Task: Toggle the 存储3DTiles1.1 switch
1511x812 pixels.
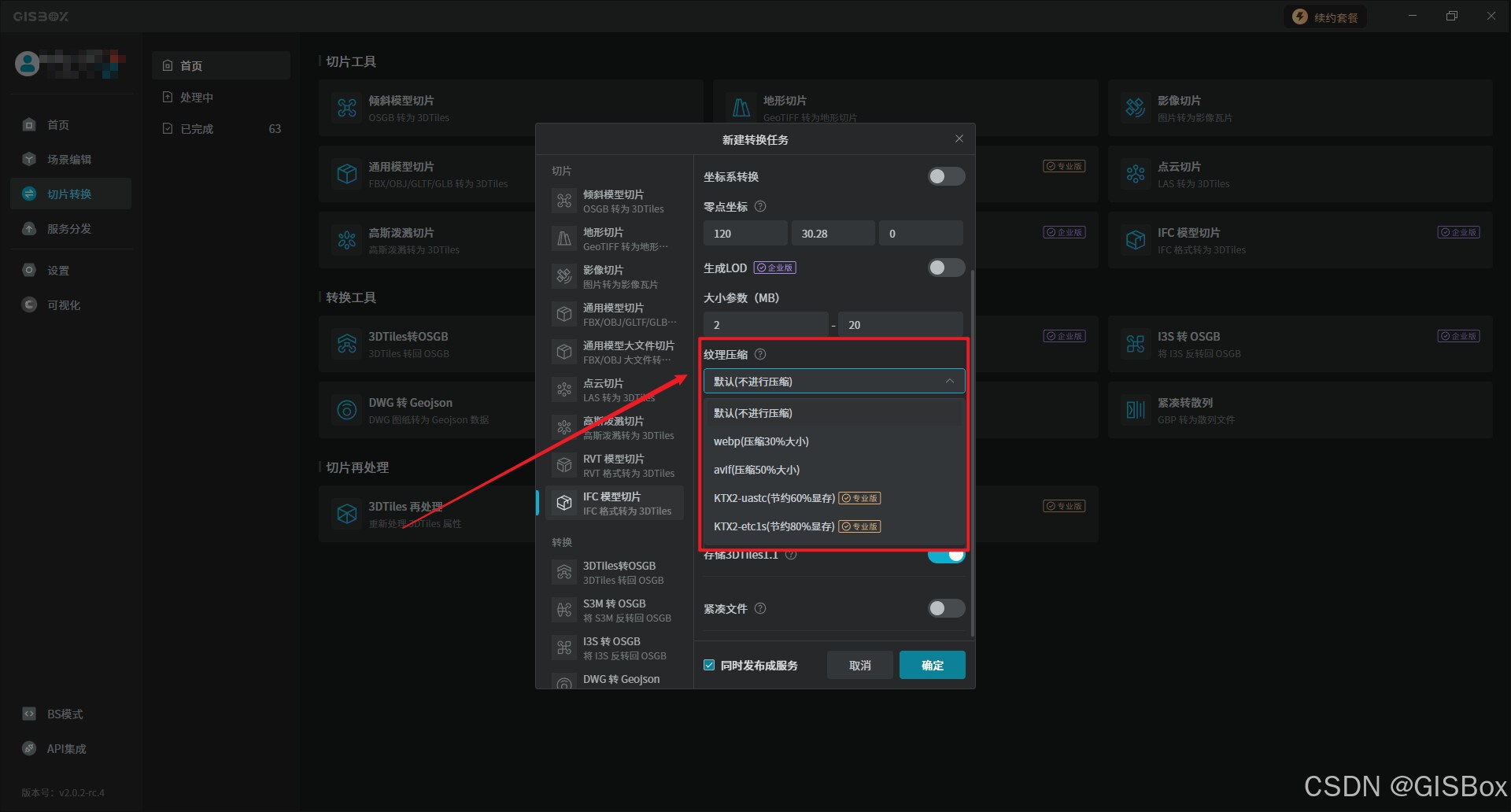Action: (946, 555)
